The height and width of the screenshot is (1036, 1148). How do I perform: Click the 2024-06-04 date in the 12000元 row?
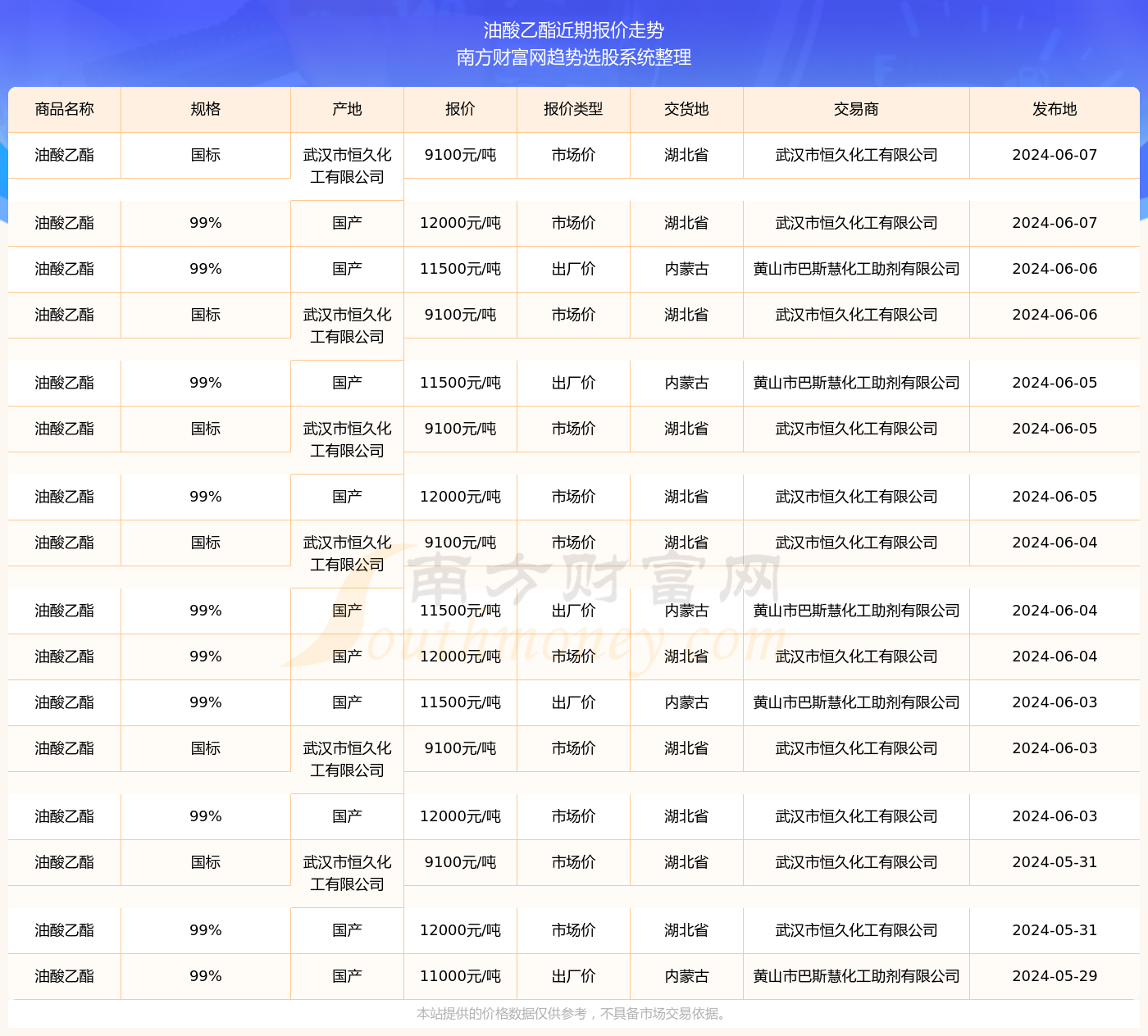(1055, 657)
